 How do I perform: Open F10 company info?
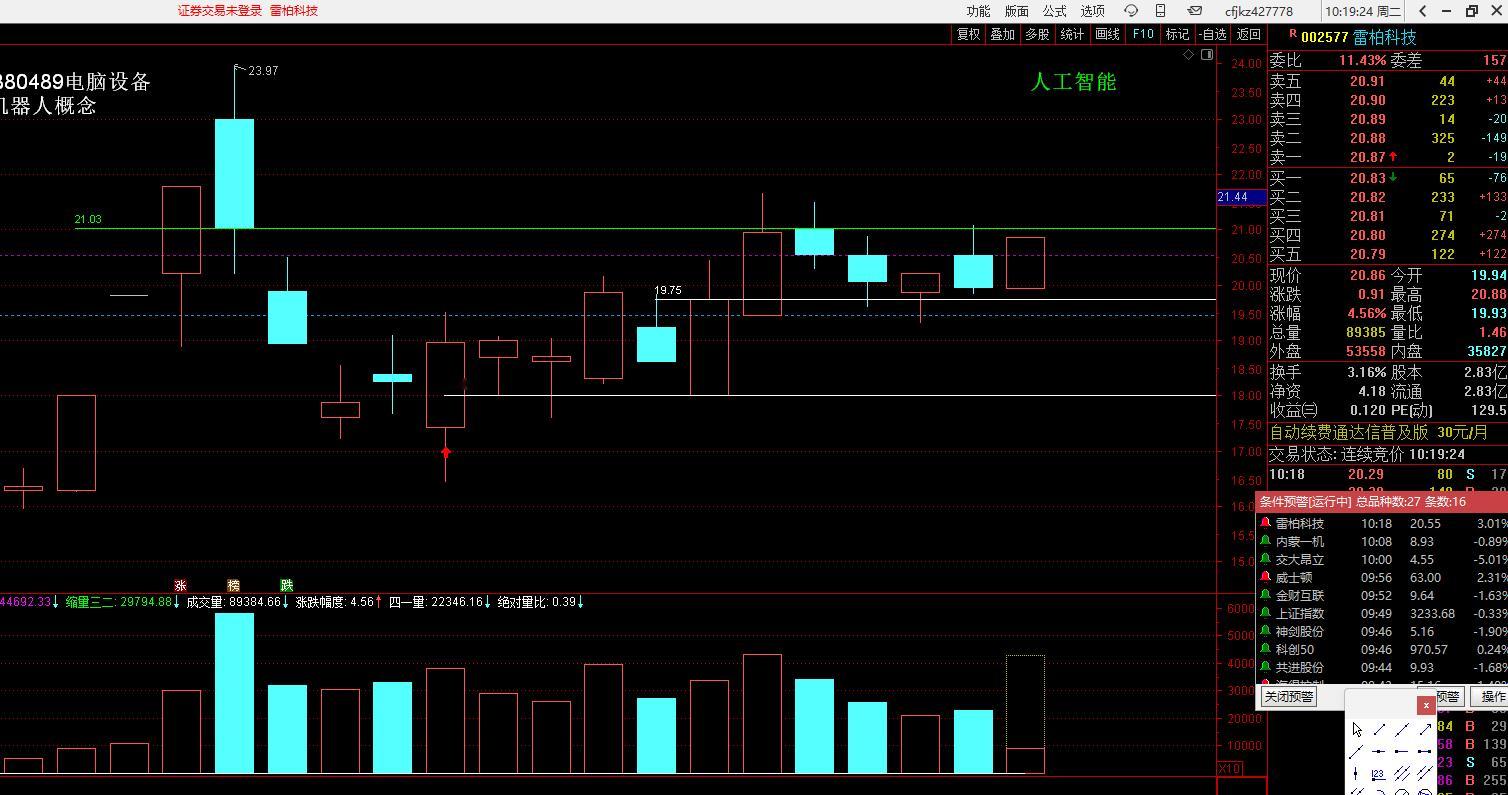(x=1142, y=34)
